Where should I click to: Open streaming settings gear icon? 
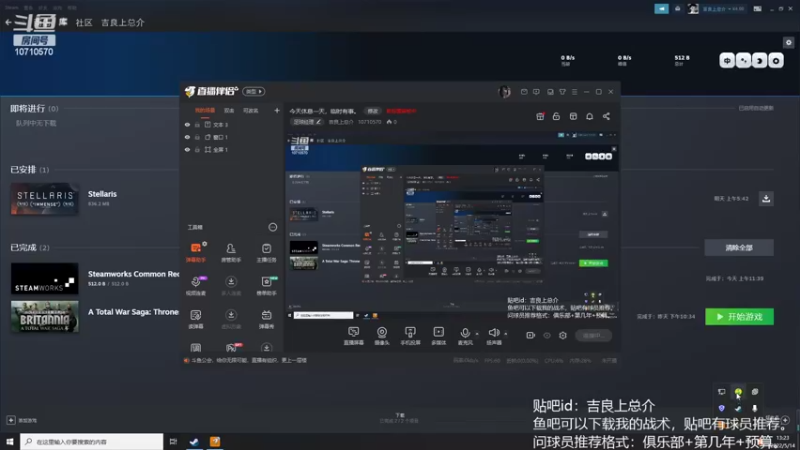tap(563, 335)
